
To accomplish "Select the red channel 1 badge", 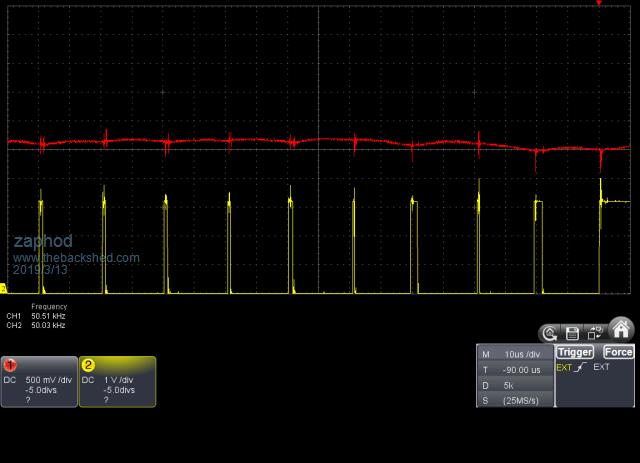I will [9, 365].
